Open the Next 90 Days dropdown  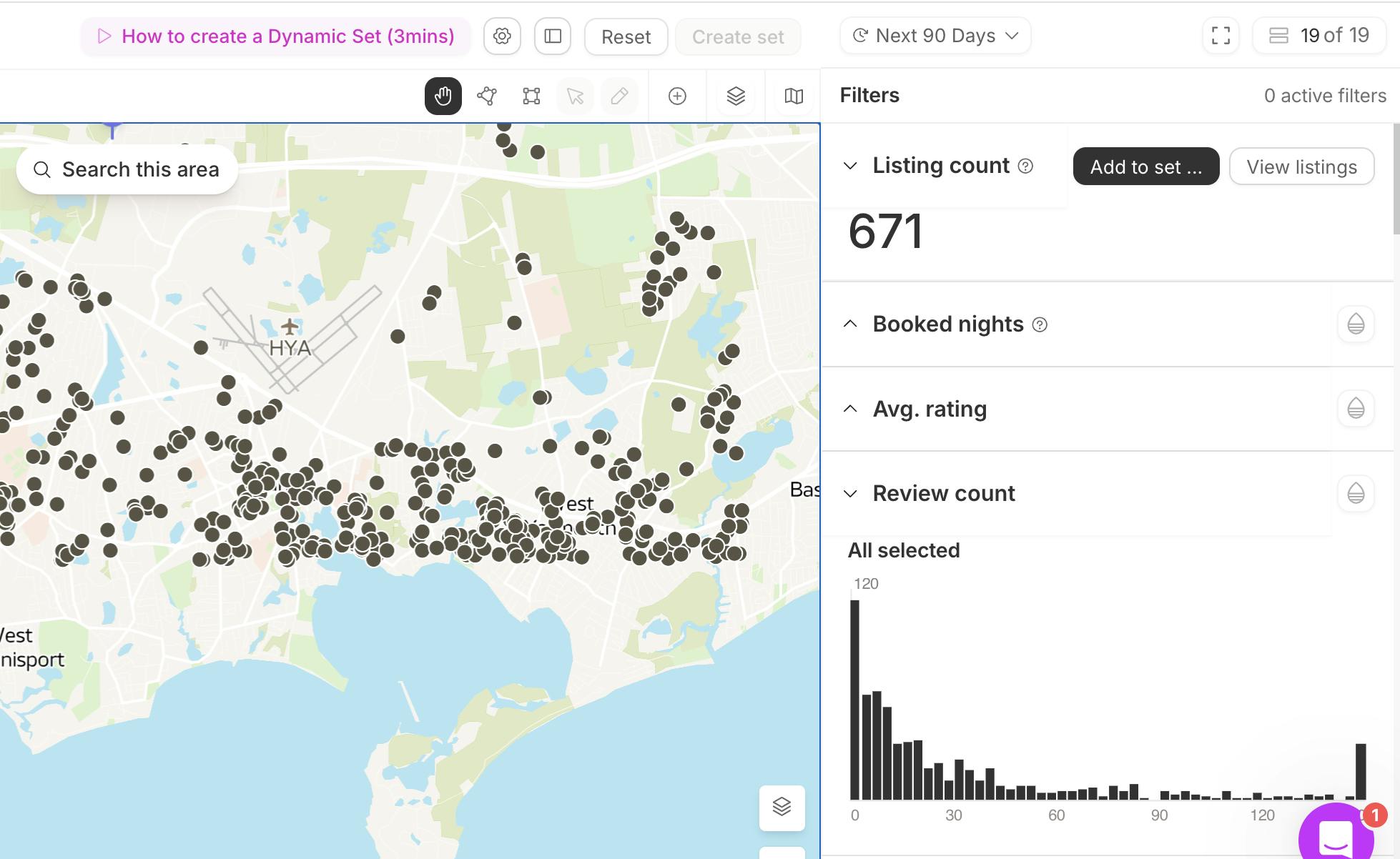coord(935,36)
